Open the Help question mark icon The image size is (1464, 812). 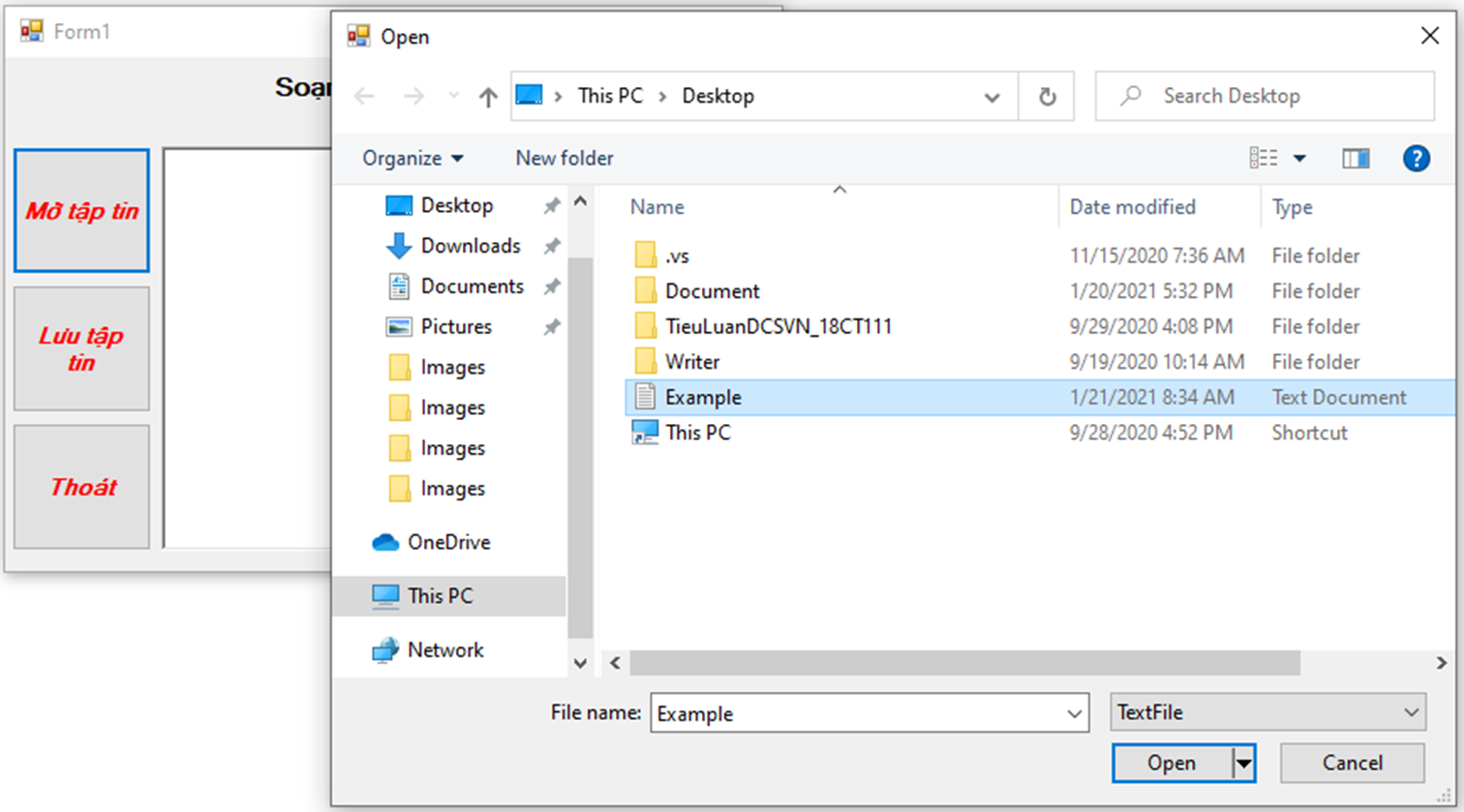point(1416,158)
